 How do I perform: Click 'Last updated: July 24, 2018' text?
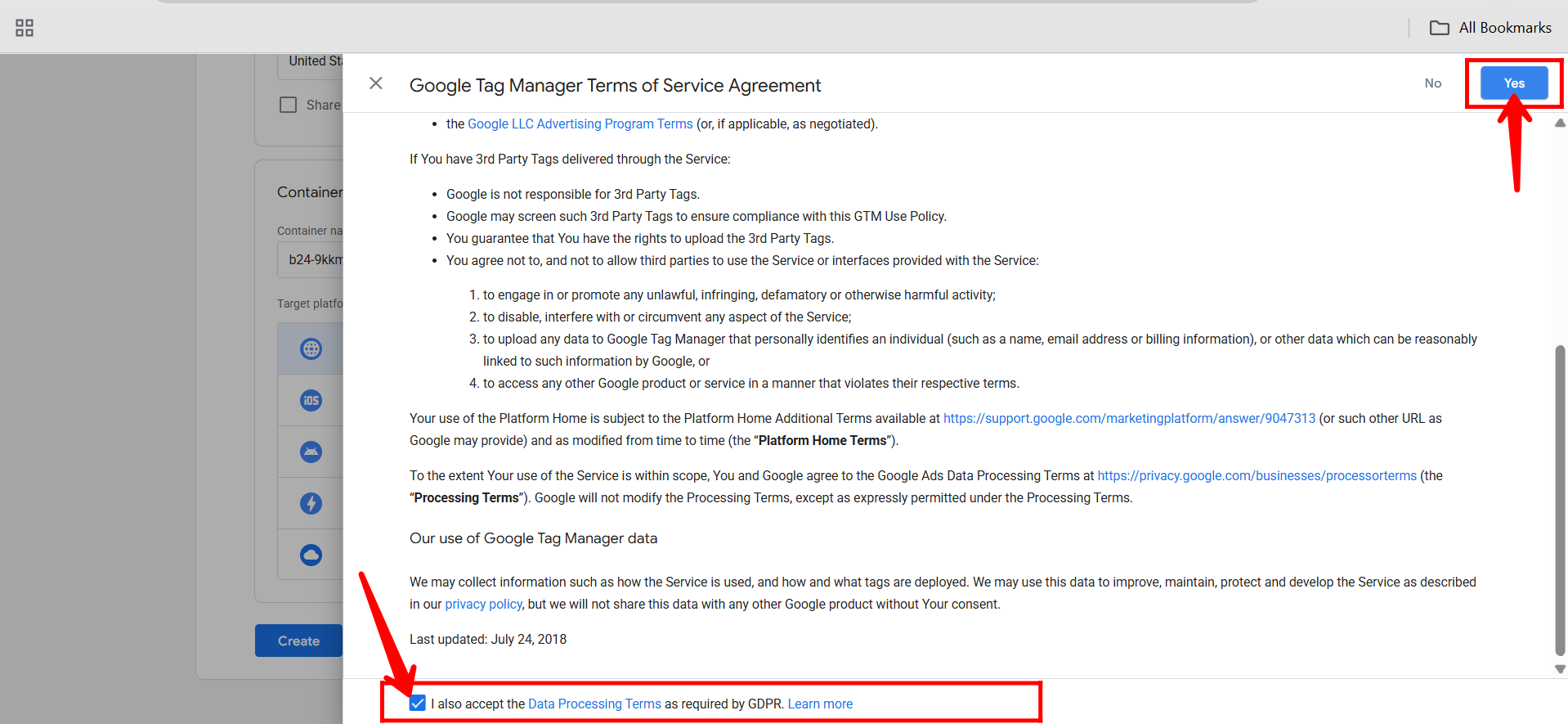coord(488,639)
